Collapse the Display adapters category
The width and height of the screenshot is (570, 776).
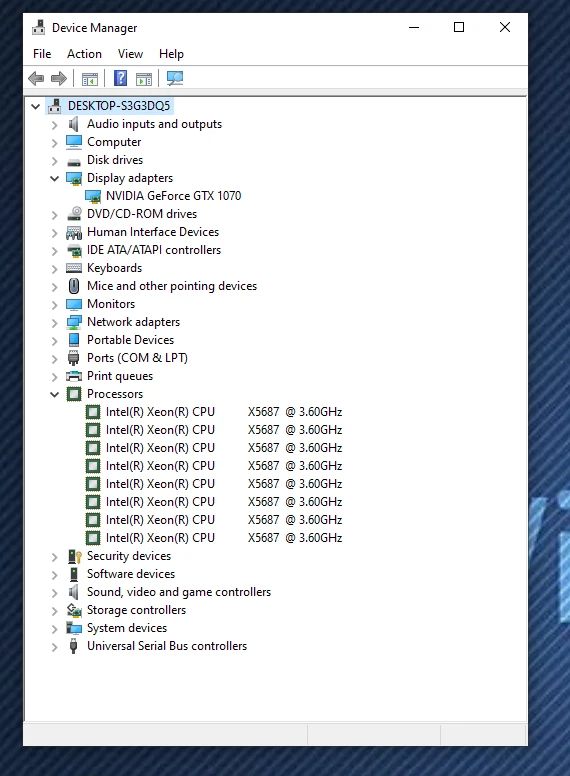tap(54, 178)
